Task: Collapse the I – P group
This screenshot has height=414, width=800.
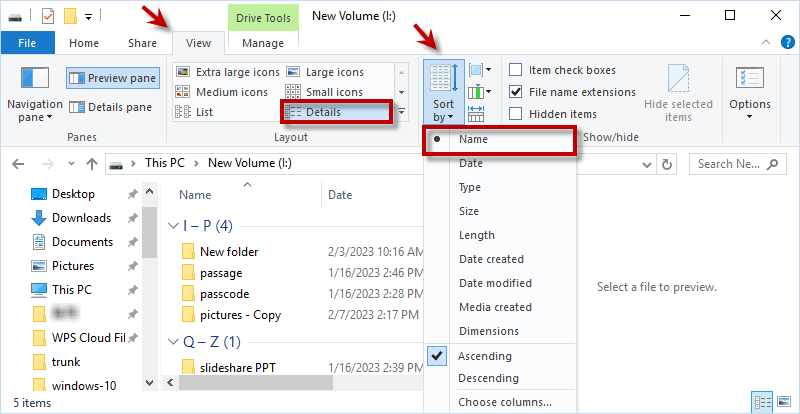Action: [x=174, y=225]
